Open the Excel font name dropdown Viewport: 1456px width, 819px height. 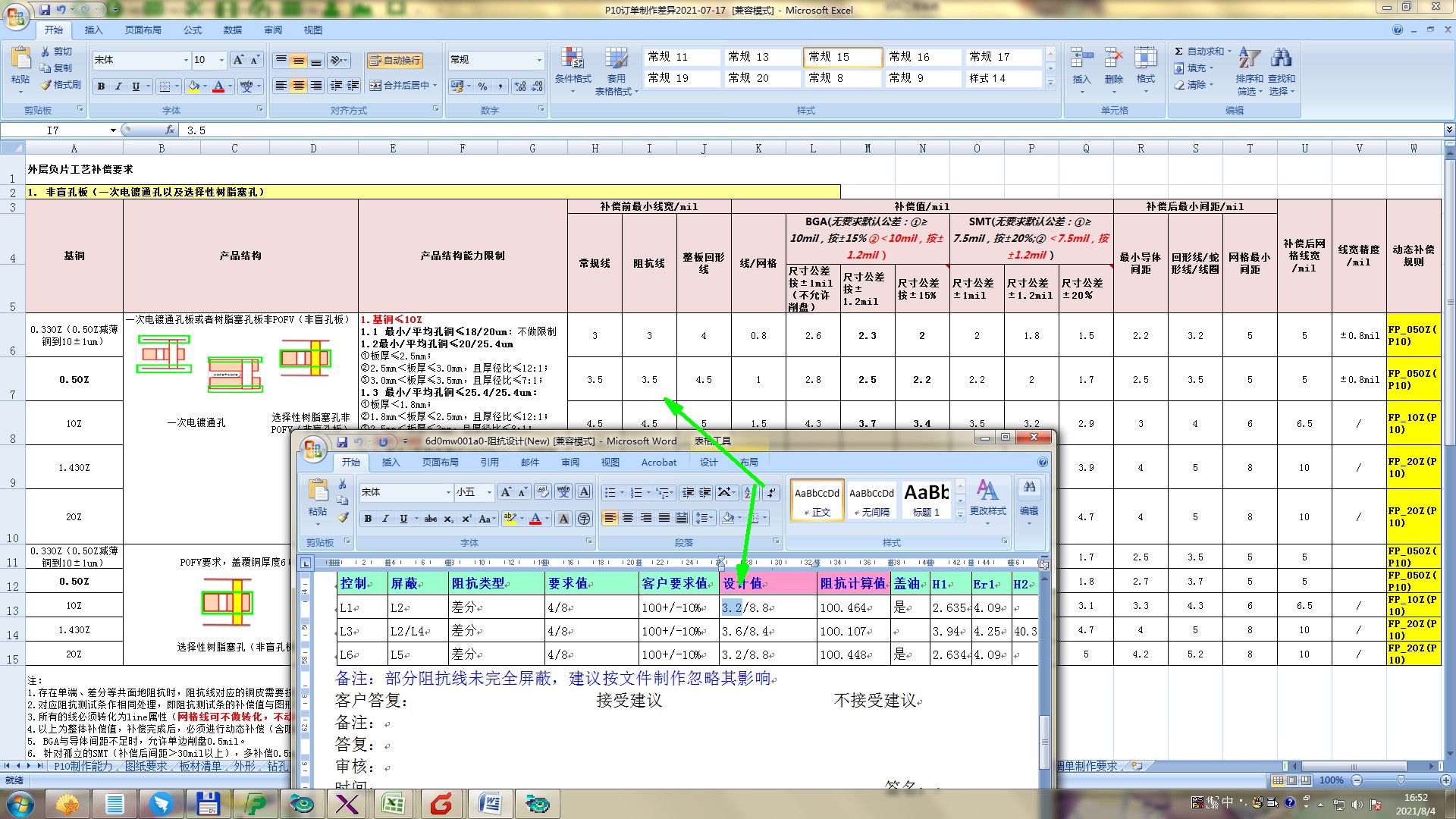186,60
